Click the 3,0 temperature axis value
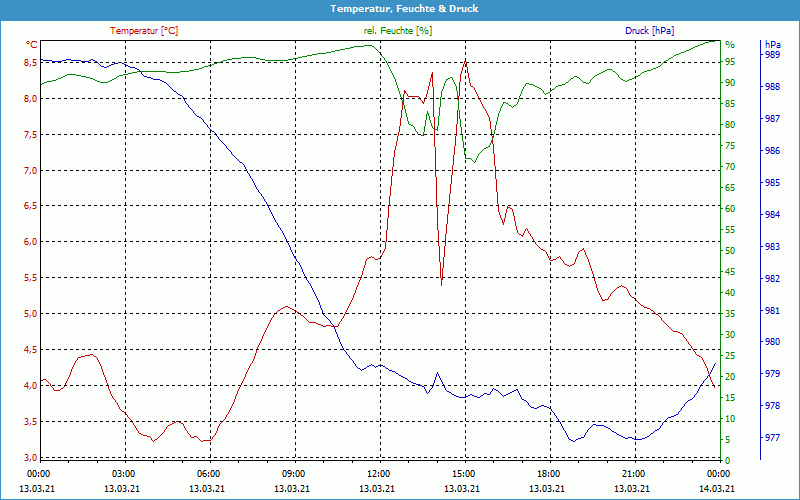The height and width of the screenshot is (500, 800). (31, 457)
